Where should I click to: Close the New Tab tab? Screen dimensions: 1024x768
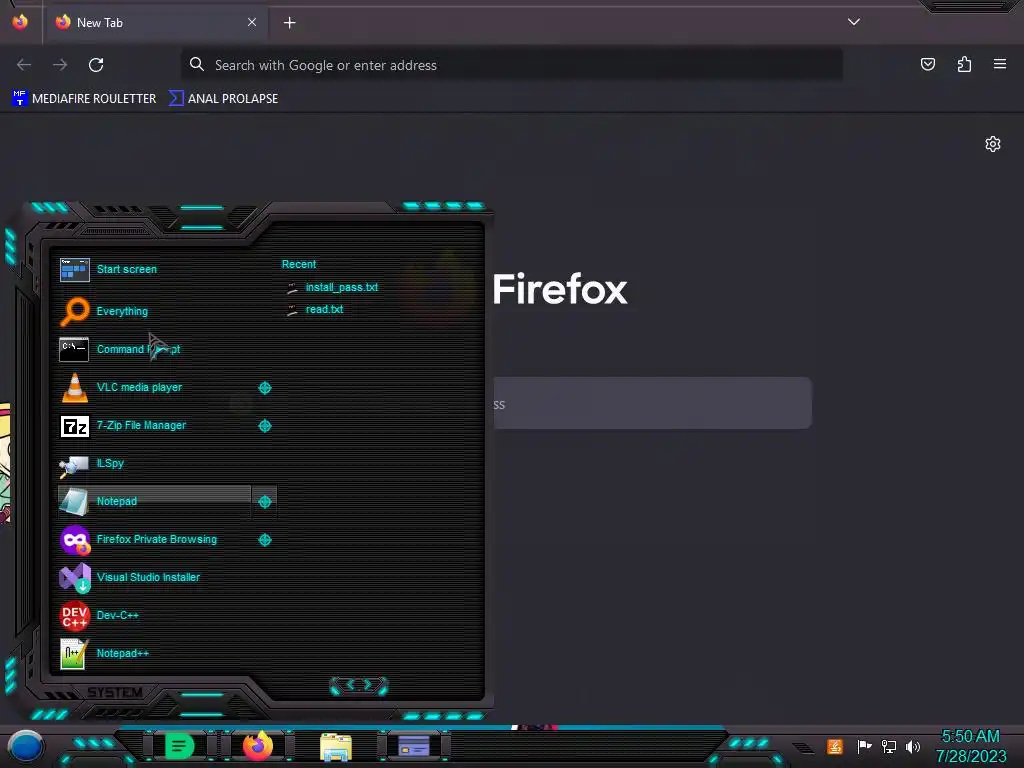click(252, 22)
